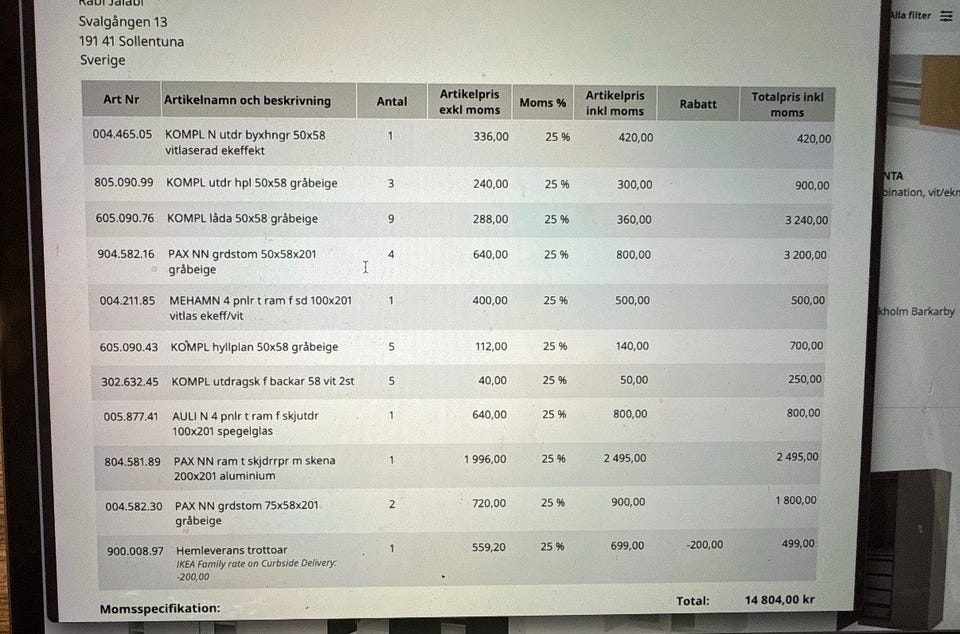The image size is (960, 634).
Task: Click the 14 804,00 kr total amount
Action: pos(780,600)
